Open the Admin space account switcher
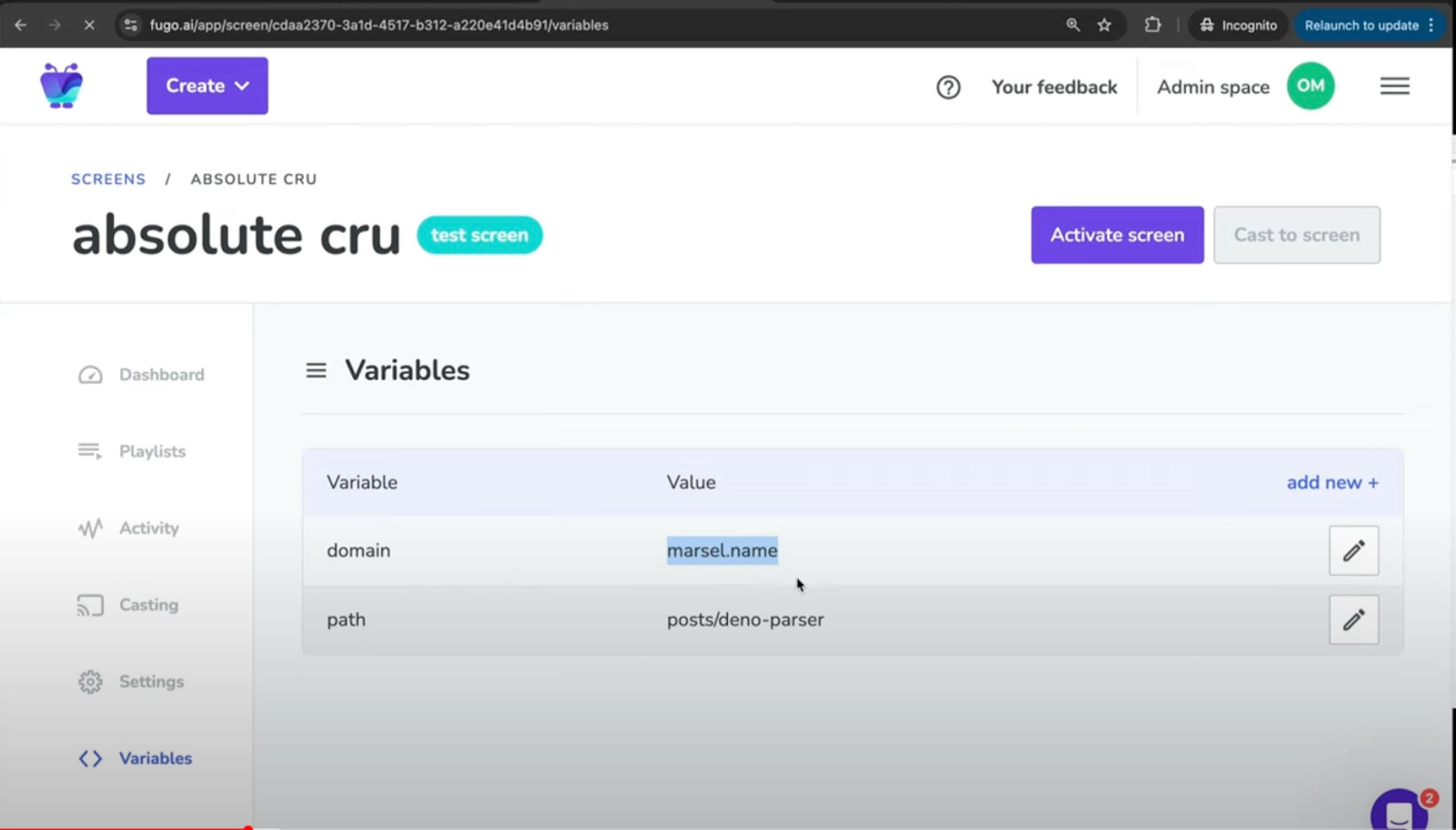The height and width of the screenshot is (830, 1456). [1212, 87]
